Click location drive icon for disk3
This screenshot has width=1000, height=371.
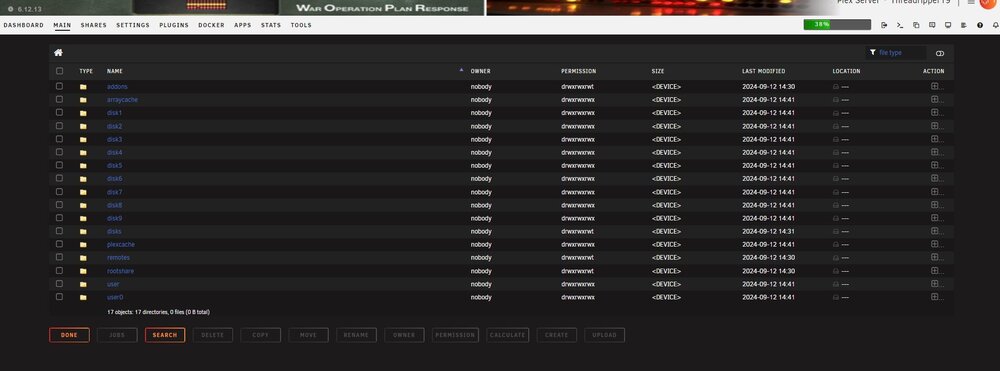pyautogui.click(x=836, y=140)
